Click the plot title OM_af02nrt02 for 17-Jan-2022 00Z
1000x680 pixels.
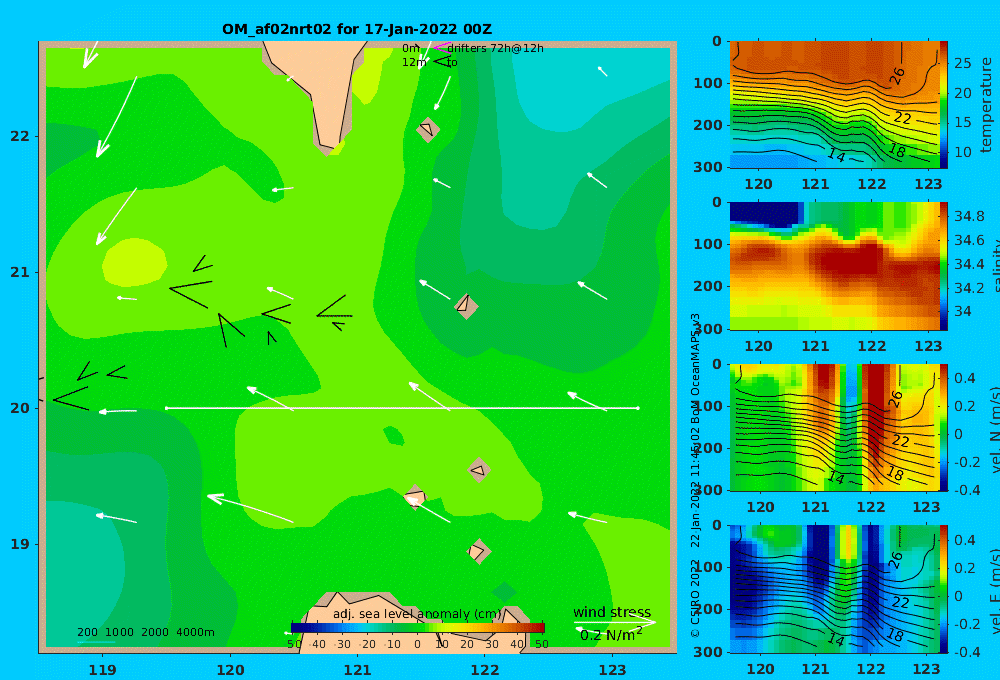coord(357,29)
